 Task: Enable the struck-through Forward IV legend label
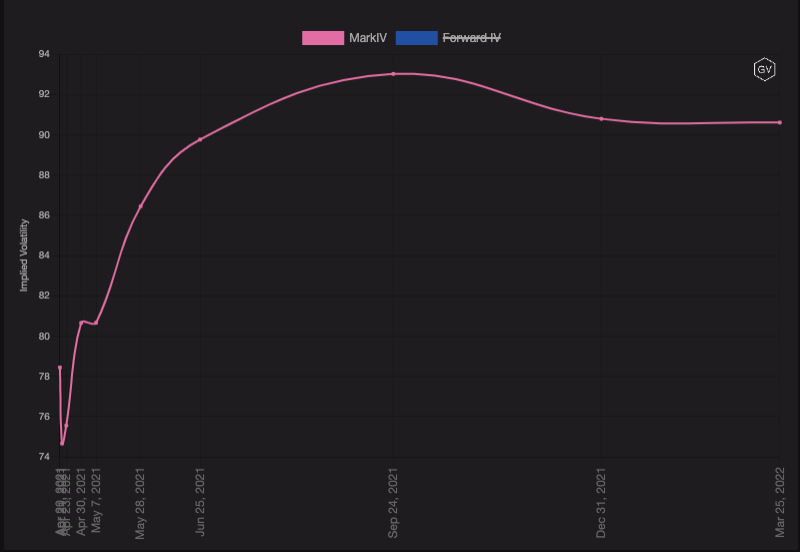tap(471, 38)
